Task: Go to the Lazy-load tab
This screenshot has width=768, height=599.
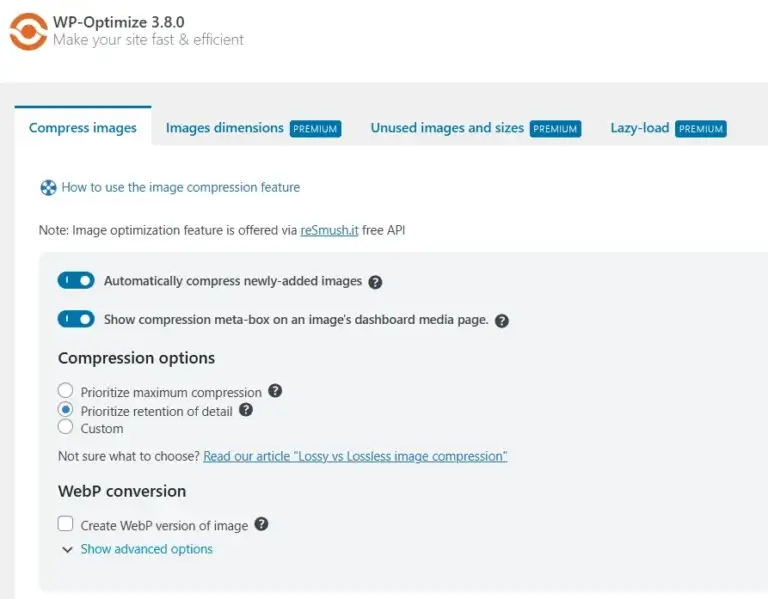Action: (x=640, y=128)
